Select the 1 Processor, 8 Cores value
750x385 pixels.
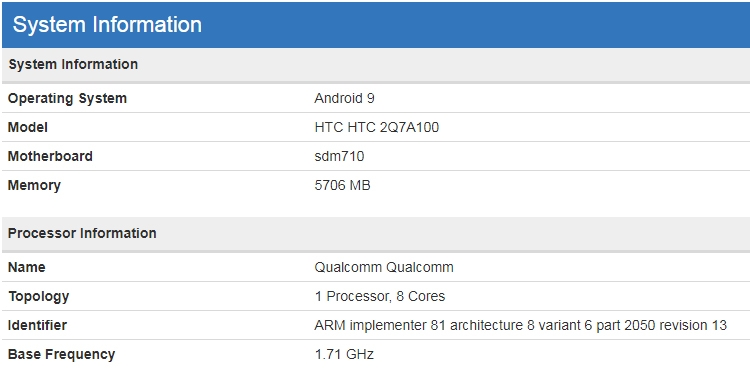[x=380, y=297]
